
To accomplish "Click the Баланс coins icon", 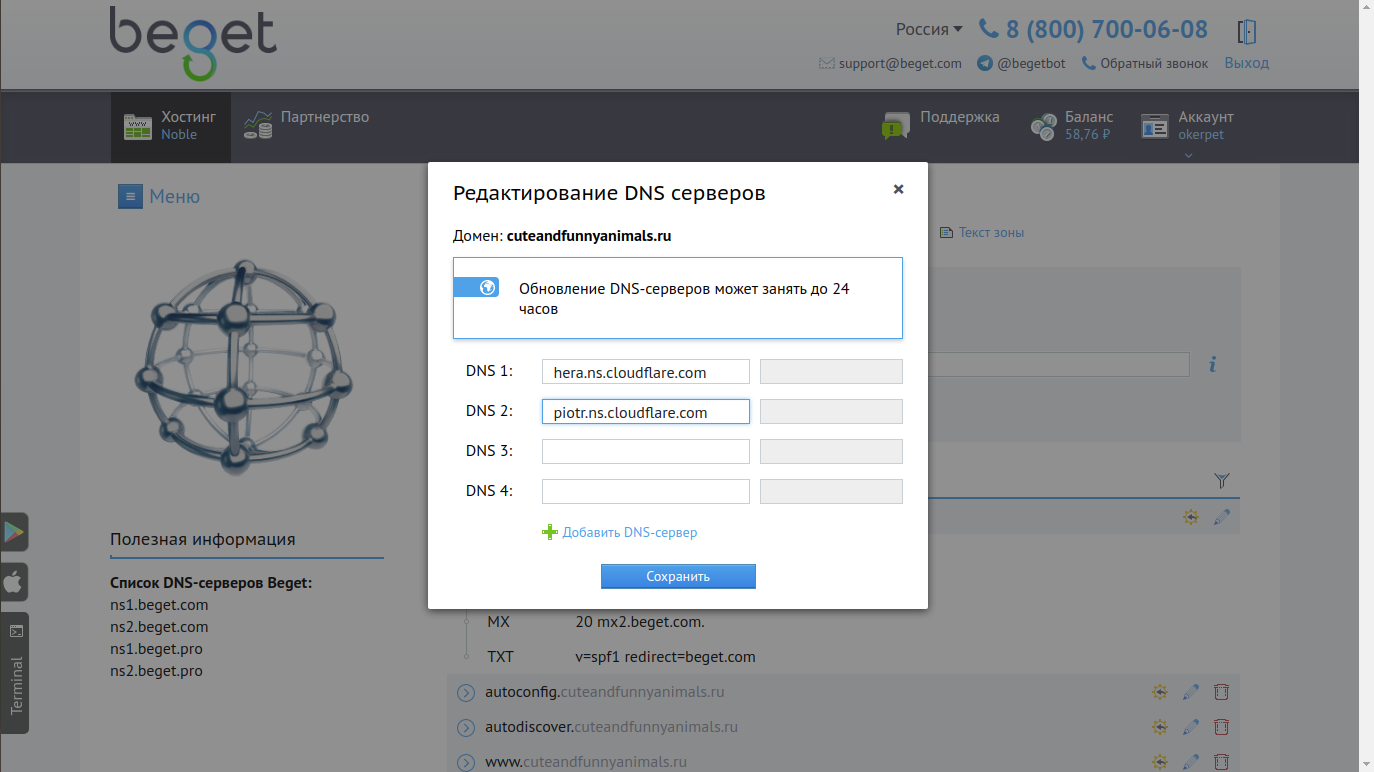I will 1043,126.
